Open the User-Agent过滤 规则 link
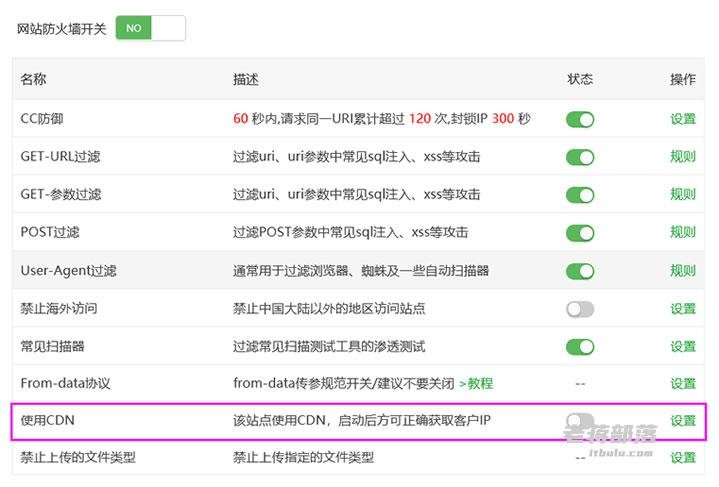This screenshot has width=719, height=487. (x=683, y=271)
